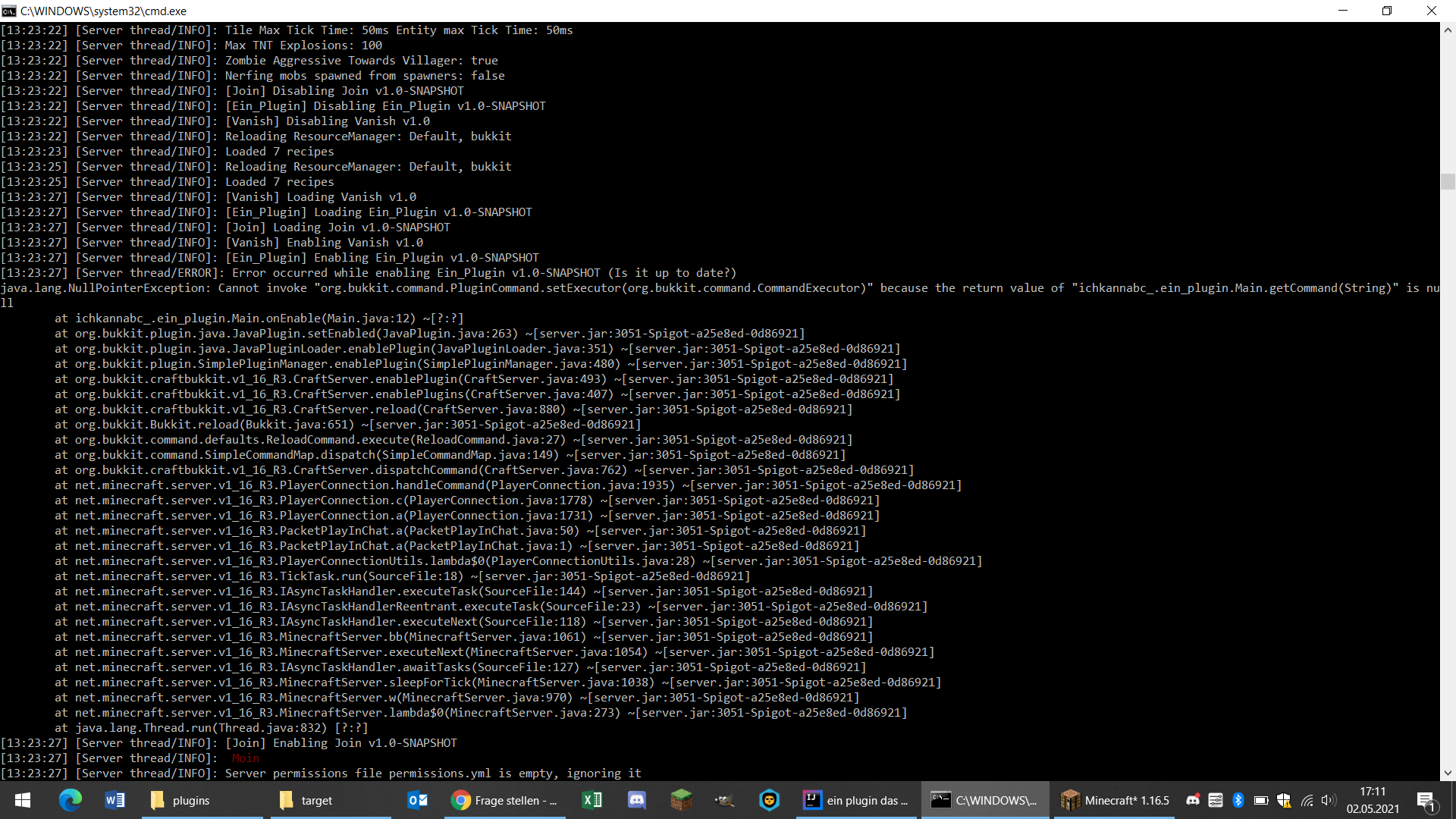The height and width of the screenshot is (819, 1456).
Task: Open Wi-Fi network settings tray icon
Action: [1307, 800]
